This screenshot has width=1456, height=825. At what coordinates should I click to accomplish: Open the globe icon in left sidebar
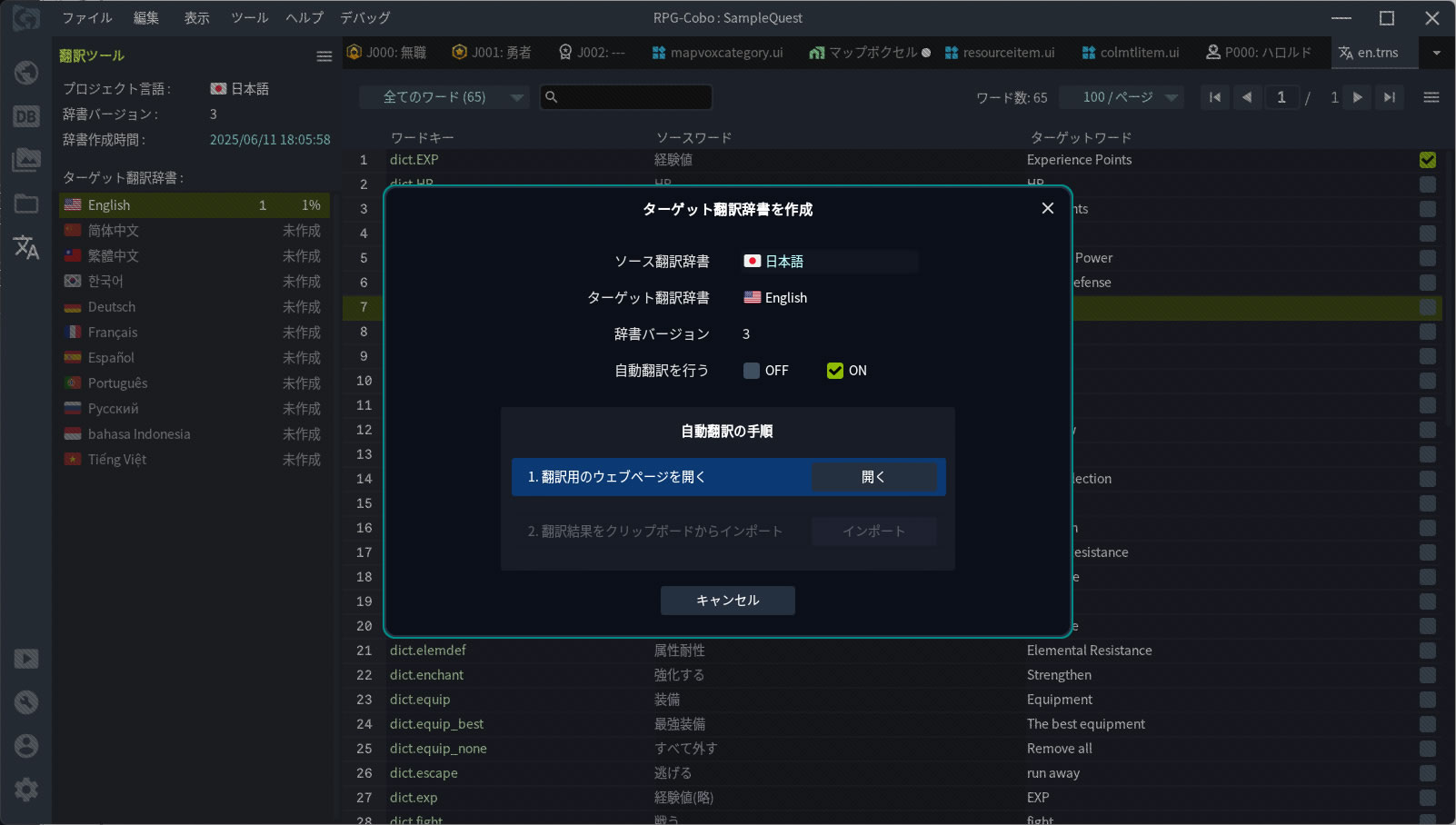click(x=26, y=73)
